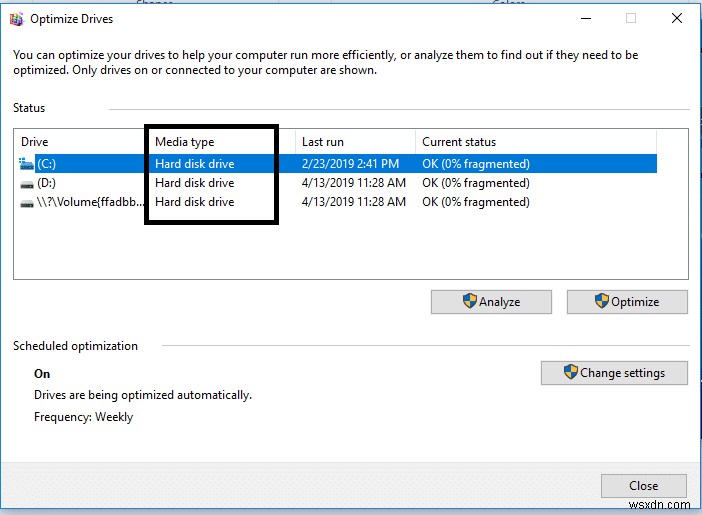Screen dimensions: 702x515
Task: Click 'Drives are being optimized automatically.' text
Action: pos(143,395)
